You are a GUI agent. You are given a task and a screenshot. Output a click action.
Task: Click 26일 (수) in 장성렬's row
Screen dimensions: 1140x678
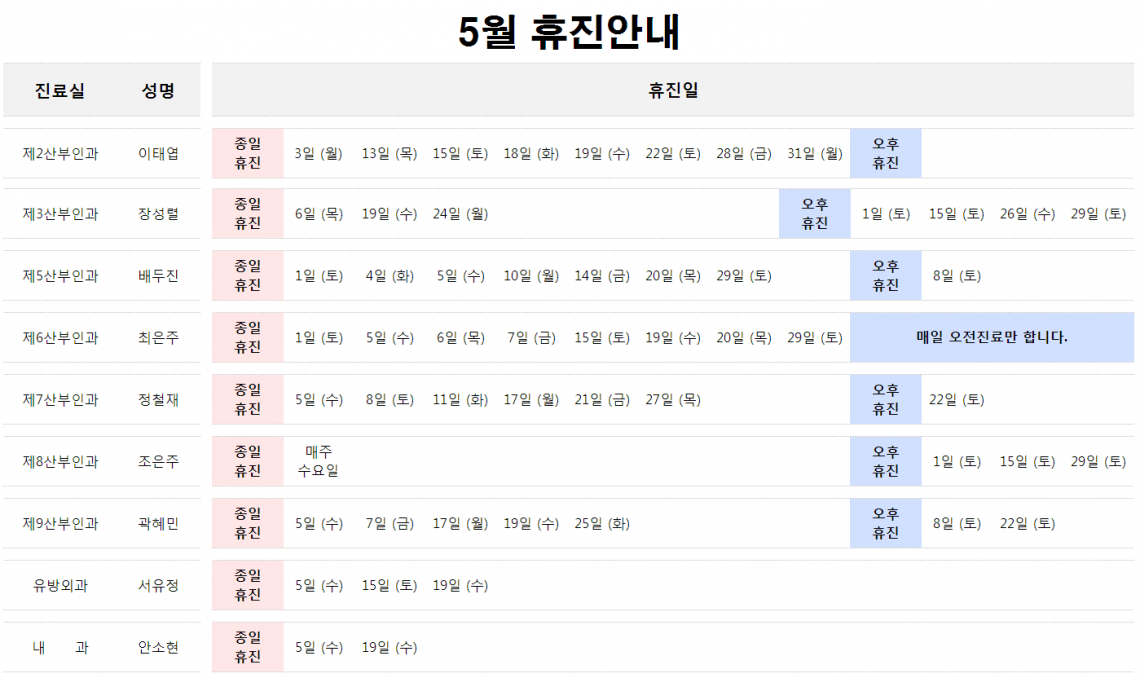pos(1027,214)
